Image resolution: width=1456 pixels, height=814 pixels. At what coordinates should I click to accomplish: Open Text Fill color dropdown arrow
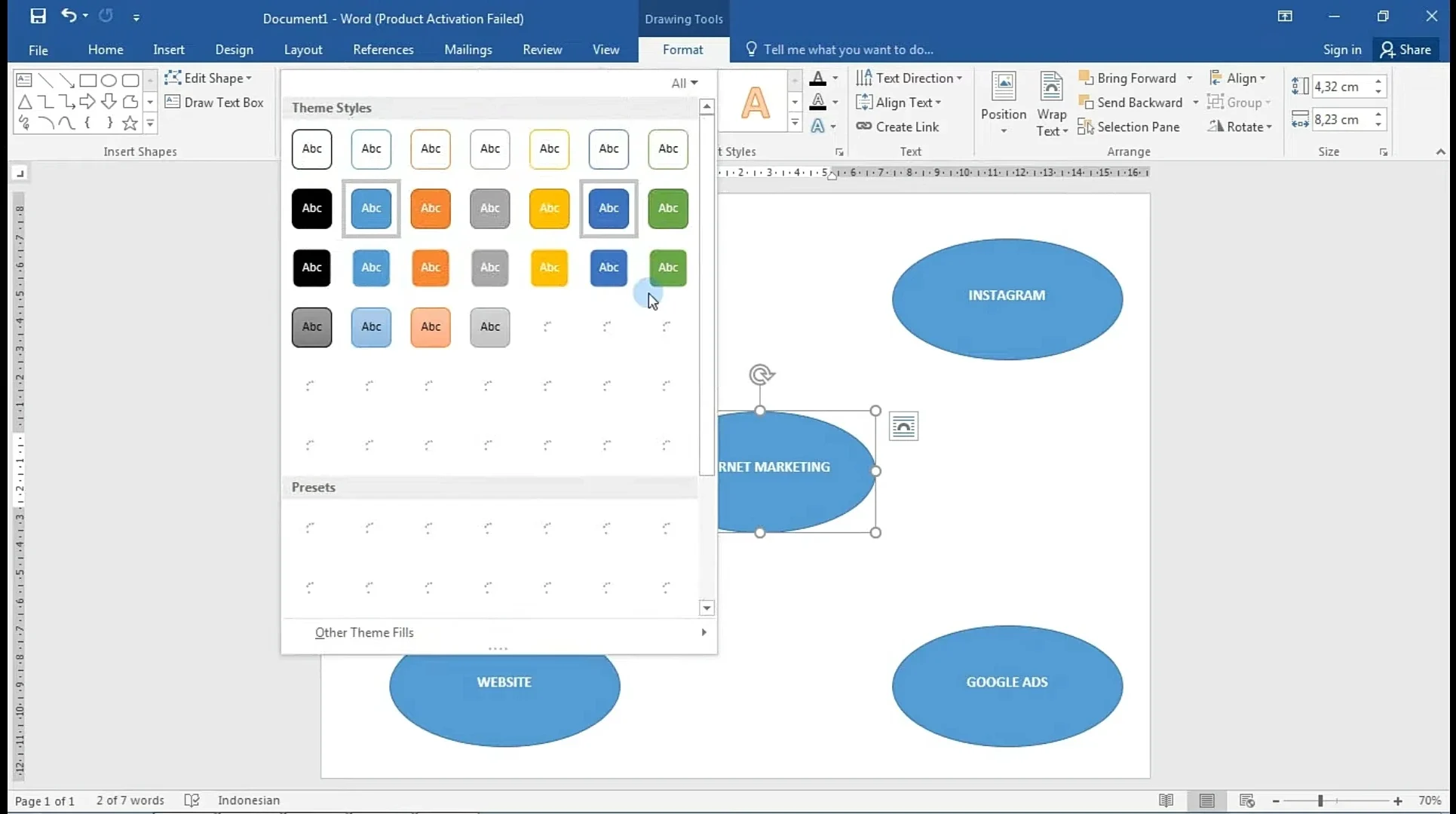pos(835,78)
